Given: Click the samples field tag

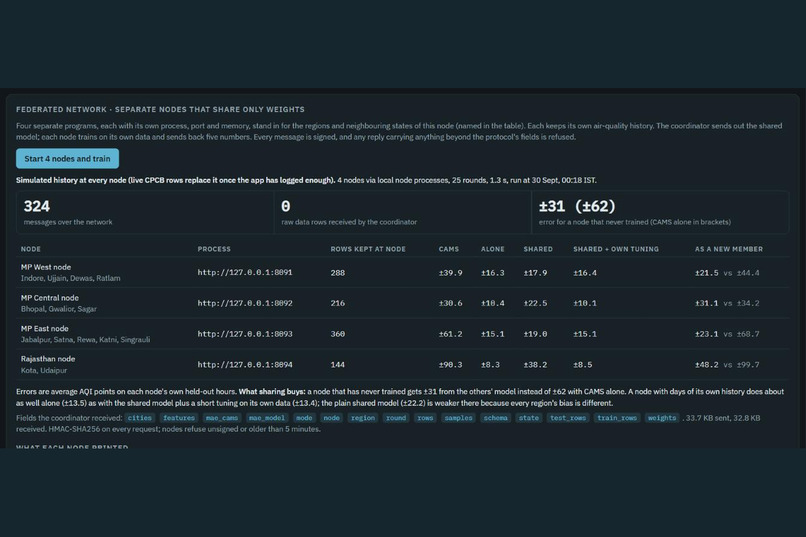Looking at the screenshot, I should click(458, 418).
